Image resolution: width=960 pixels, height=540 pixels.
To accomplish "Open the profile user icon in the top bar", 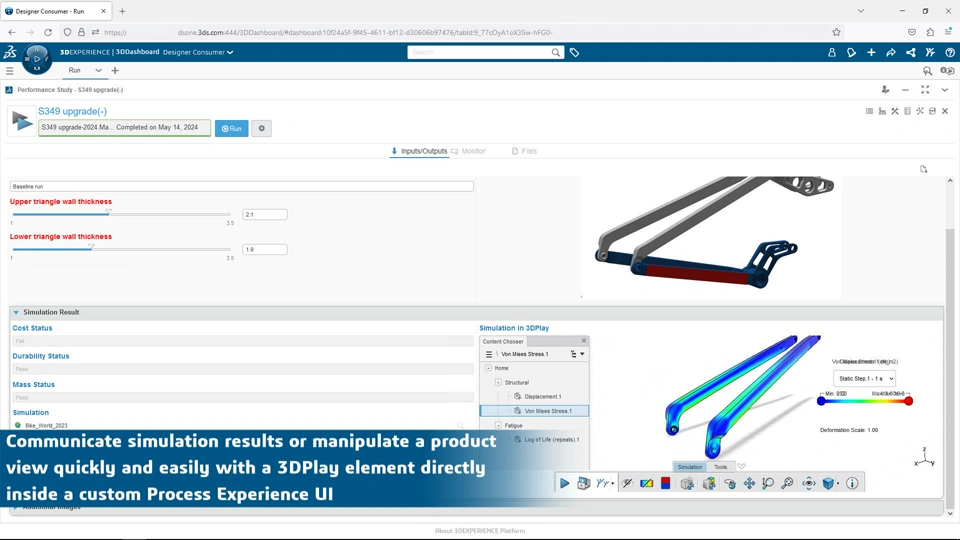I will click(x=831, y=53).
